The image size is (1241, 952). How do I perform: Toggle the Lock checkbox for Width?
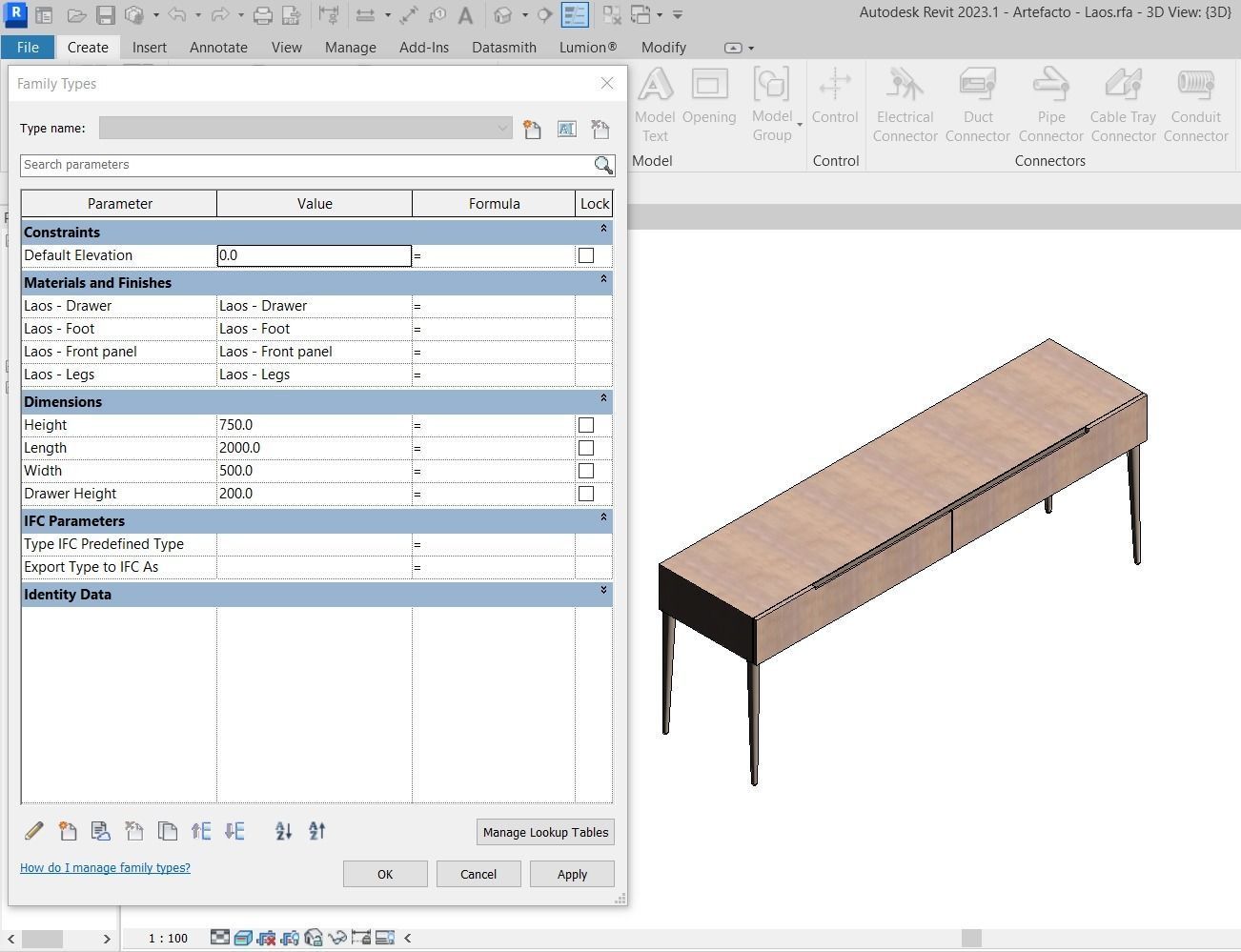(x=586, y=471)
